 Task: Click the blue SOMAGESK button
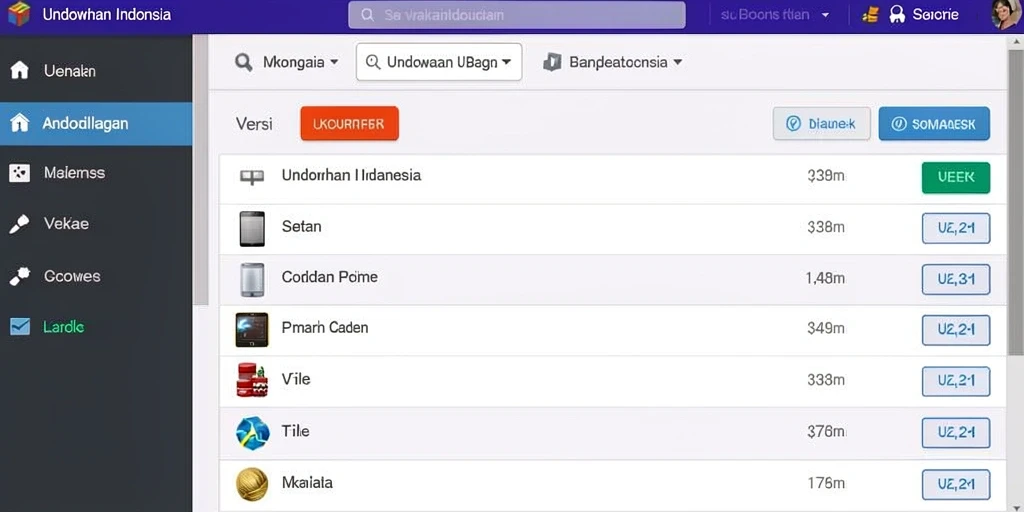934,123
